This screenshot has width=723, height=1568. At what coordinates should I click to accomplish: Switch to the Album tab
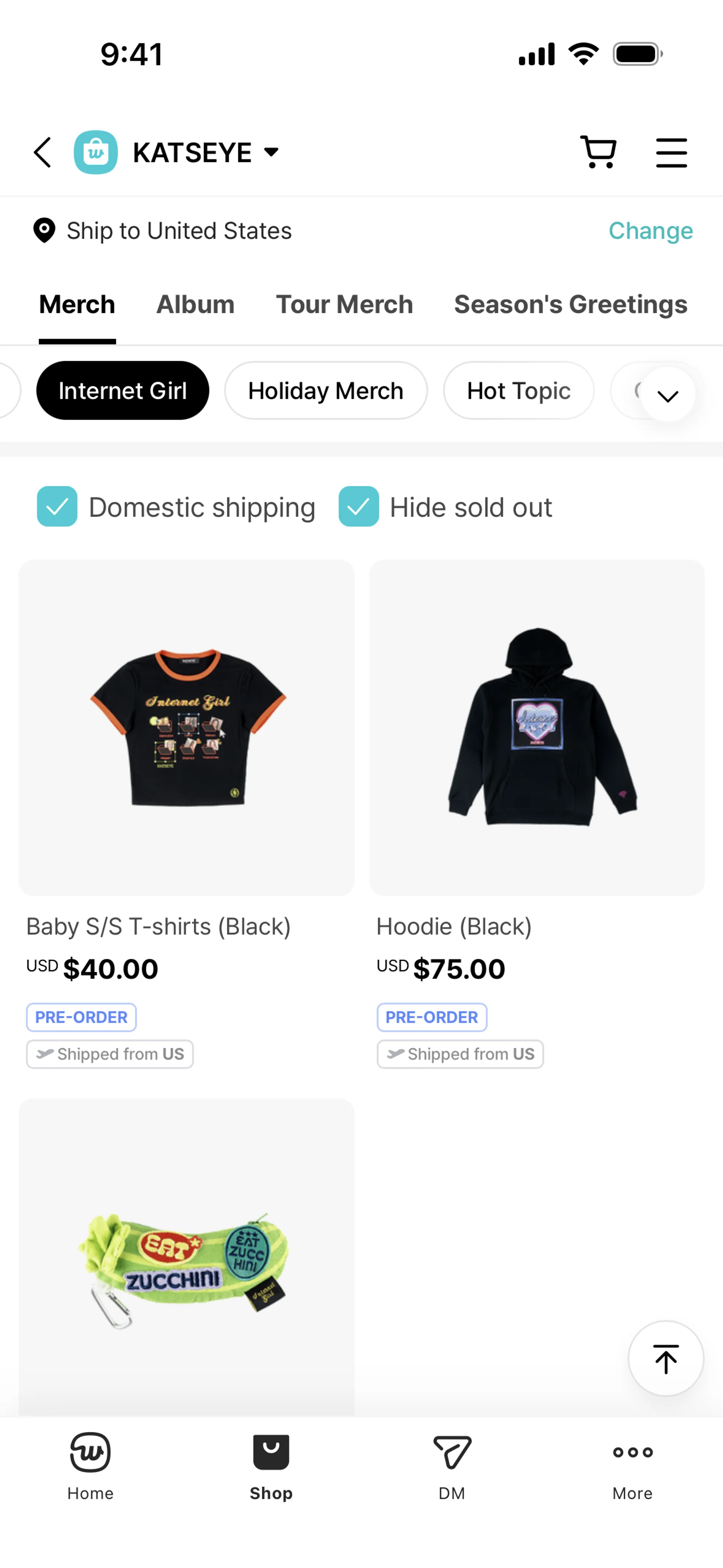(195, 304)
